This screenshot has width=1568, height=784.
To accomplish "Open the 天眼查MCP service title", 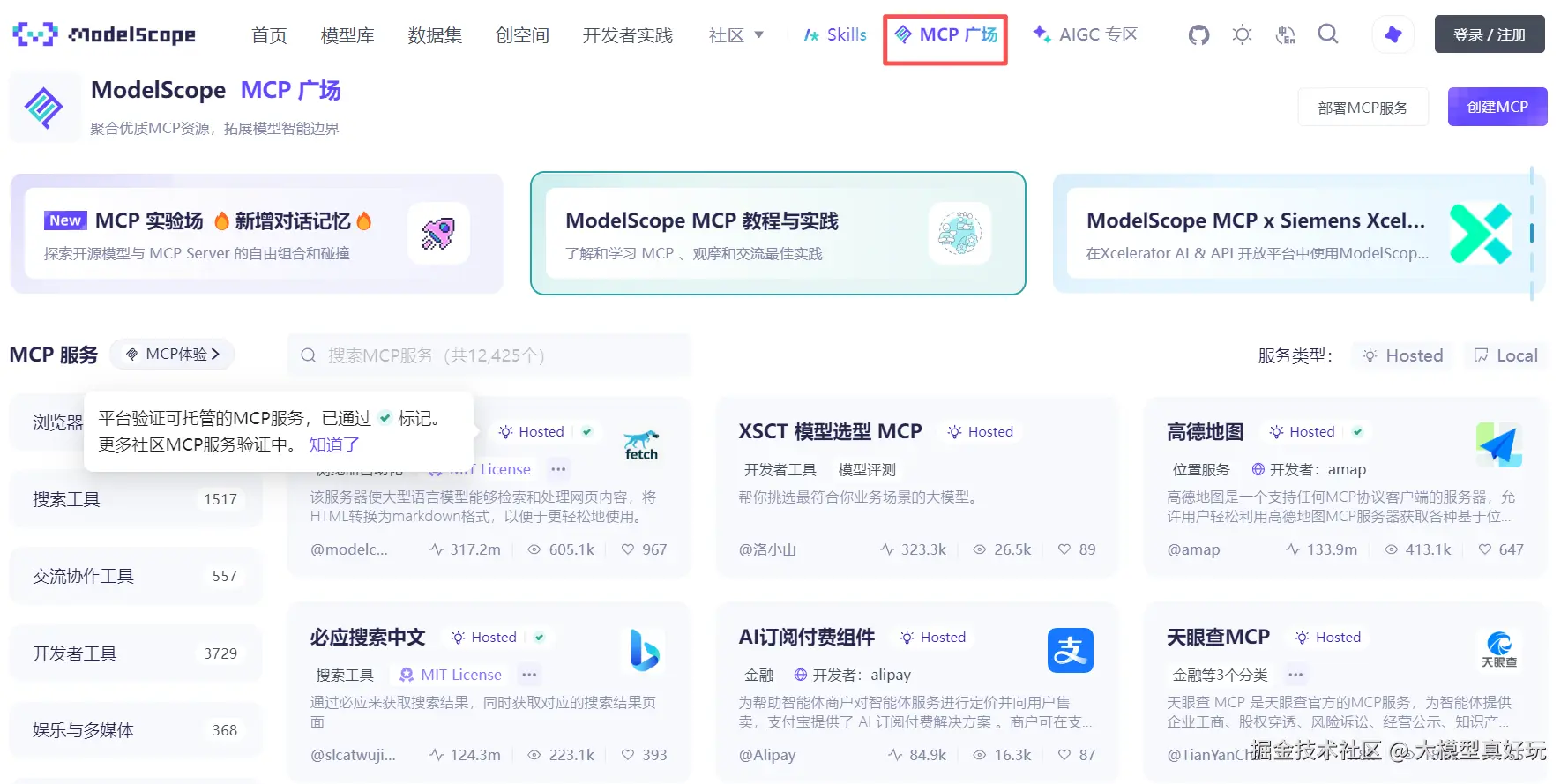I will (x=1218, y=637).
